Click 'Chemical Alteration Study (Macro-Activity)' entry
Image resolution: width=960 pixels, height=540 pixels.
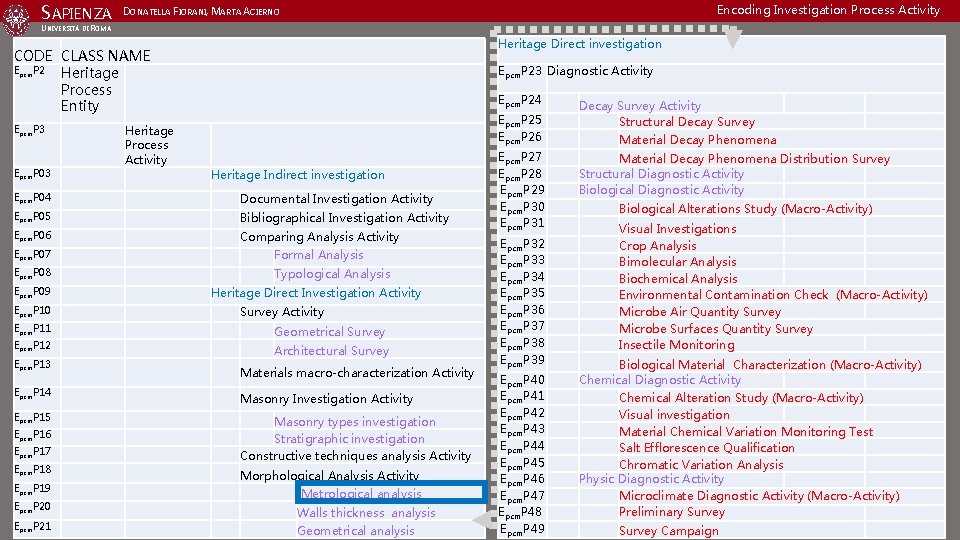[741, 398]
